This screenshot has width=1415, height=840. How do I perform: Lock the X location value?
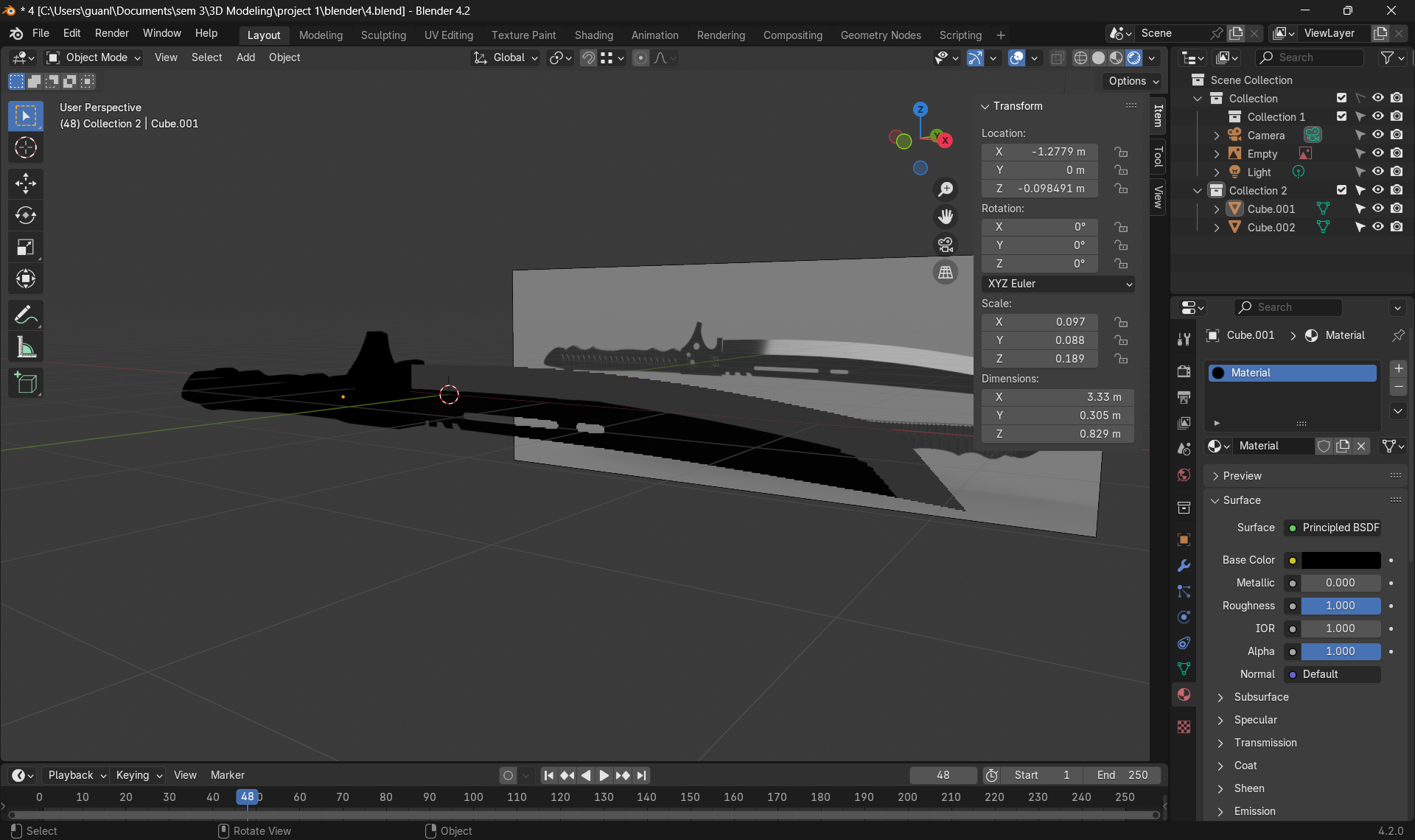(x=1121, y=152)
